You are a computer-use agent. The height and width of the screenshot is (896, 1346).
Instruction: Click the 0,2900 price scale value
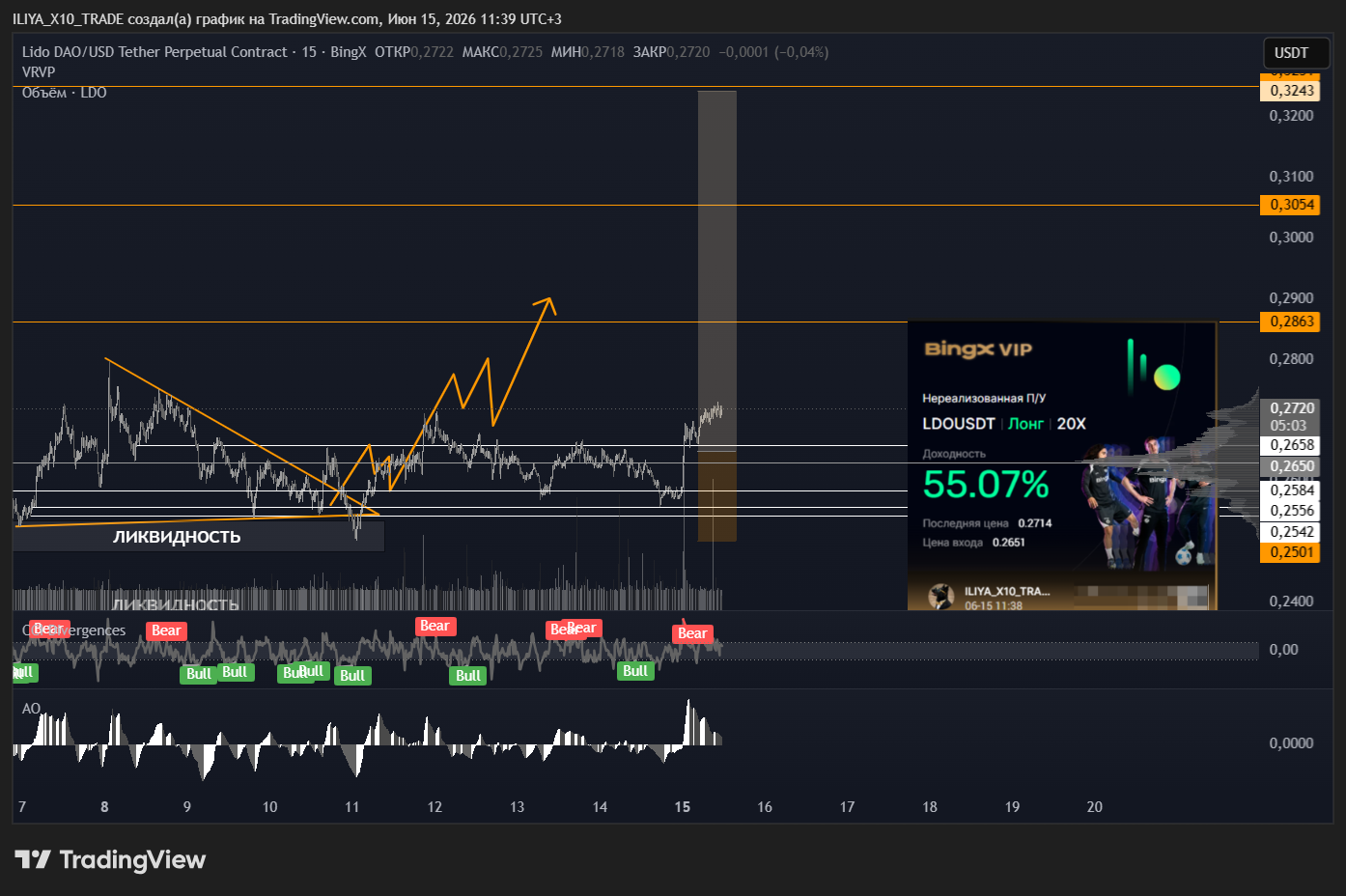(x=1292, y=298)
